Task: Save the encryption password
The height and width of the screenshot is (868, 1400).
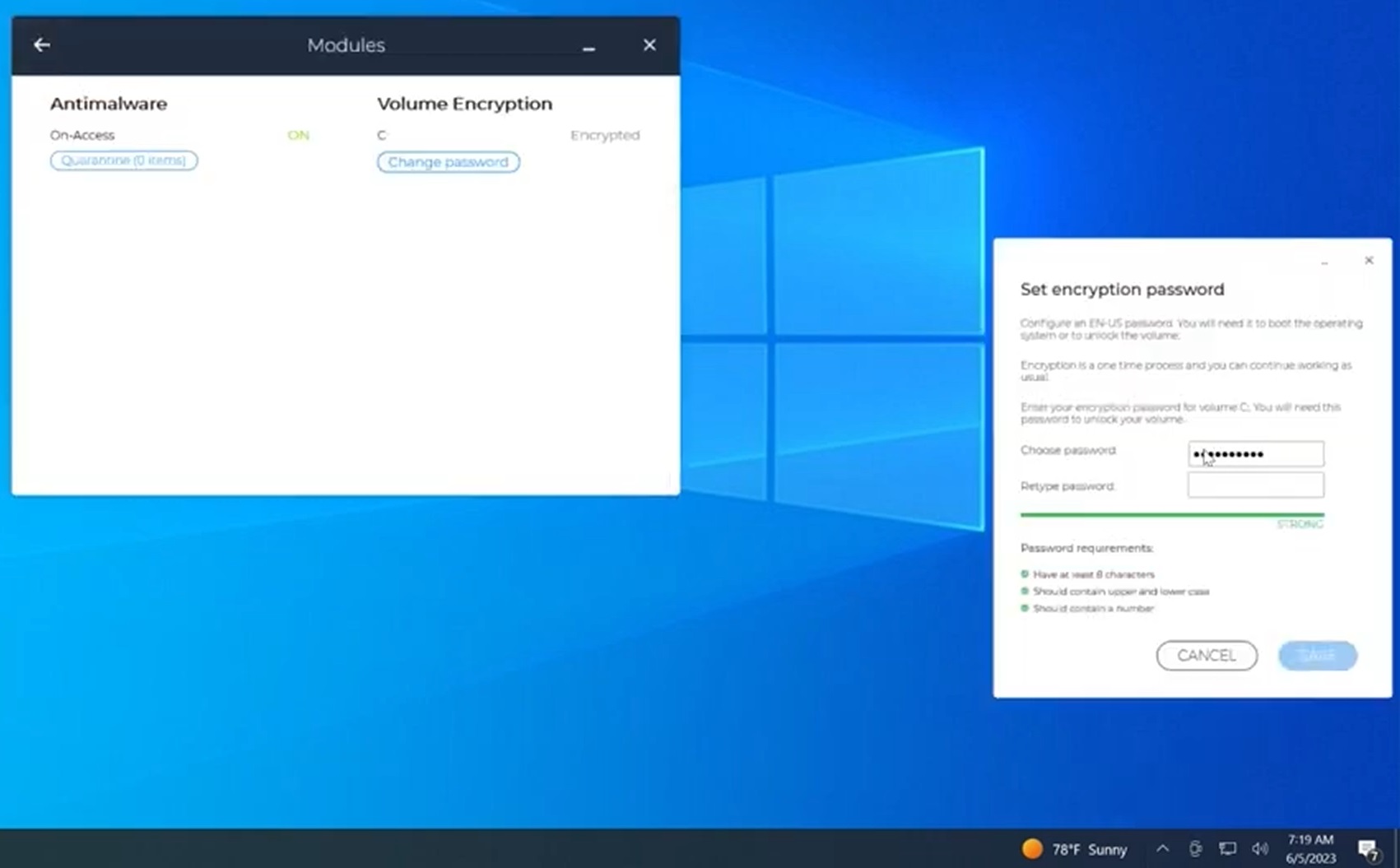Action: [1317, 656]
